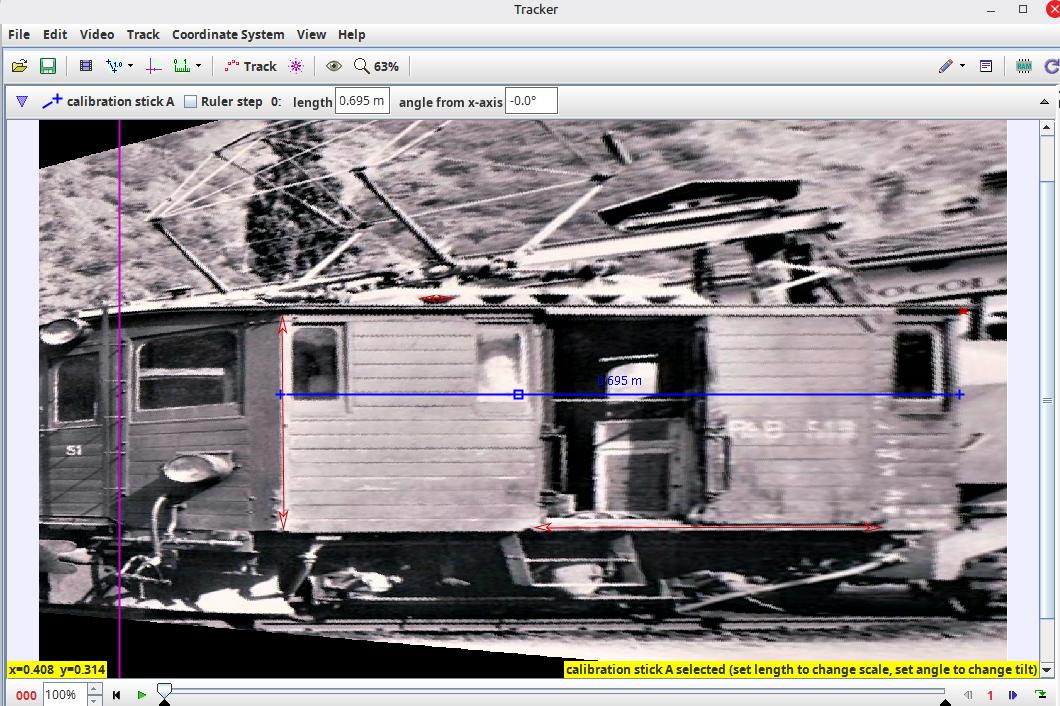Enable the Ruler step checkbox

pyautogui.click(x=190, y=101)
